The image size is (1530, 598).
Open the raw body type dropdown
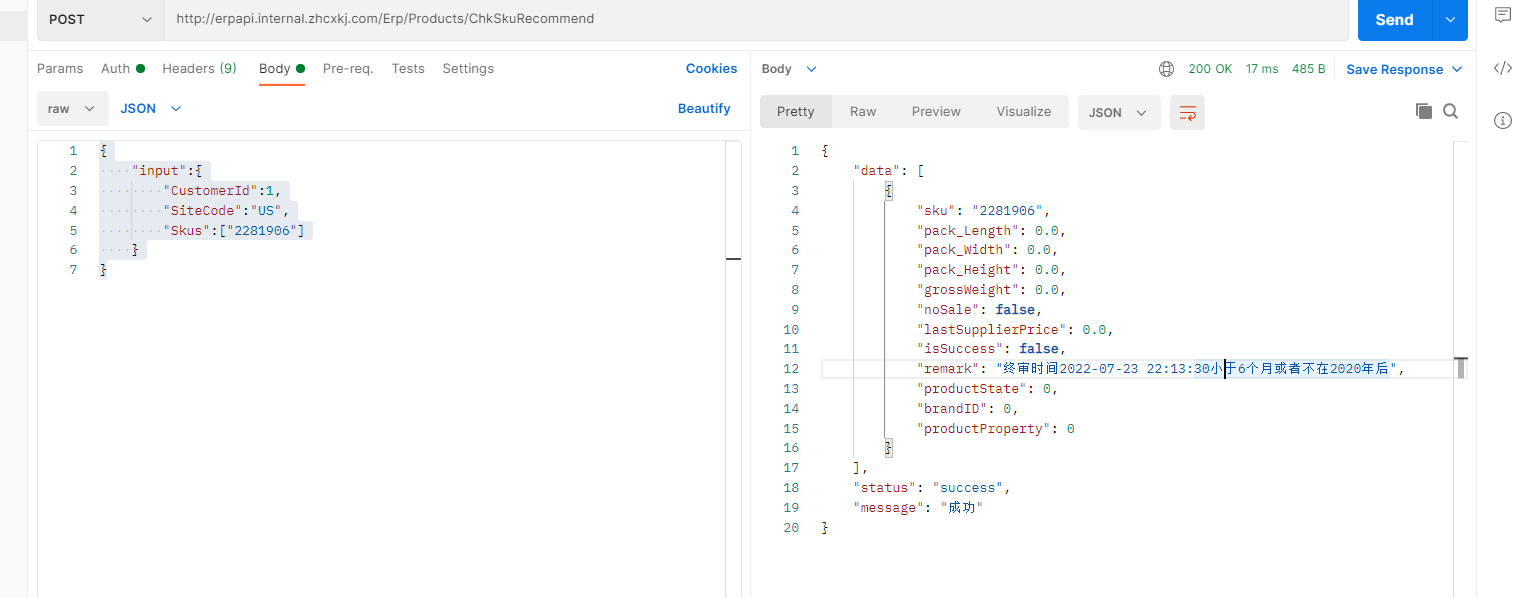tap(72, 109)
